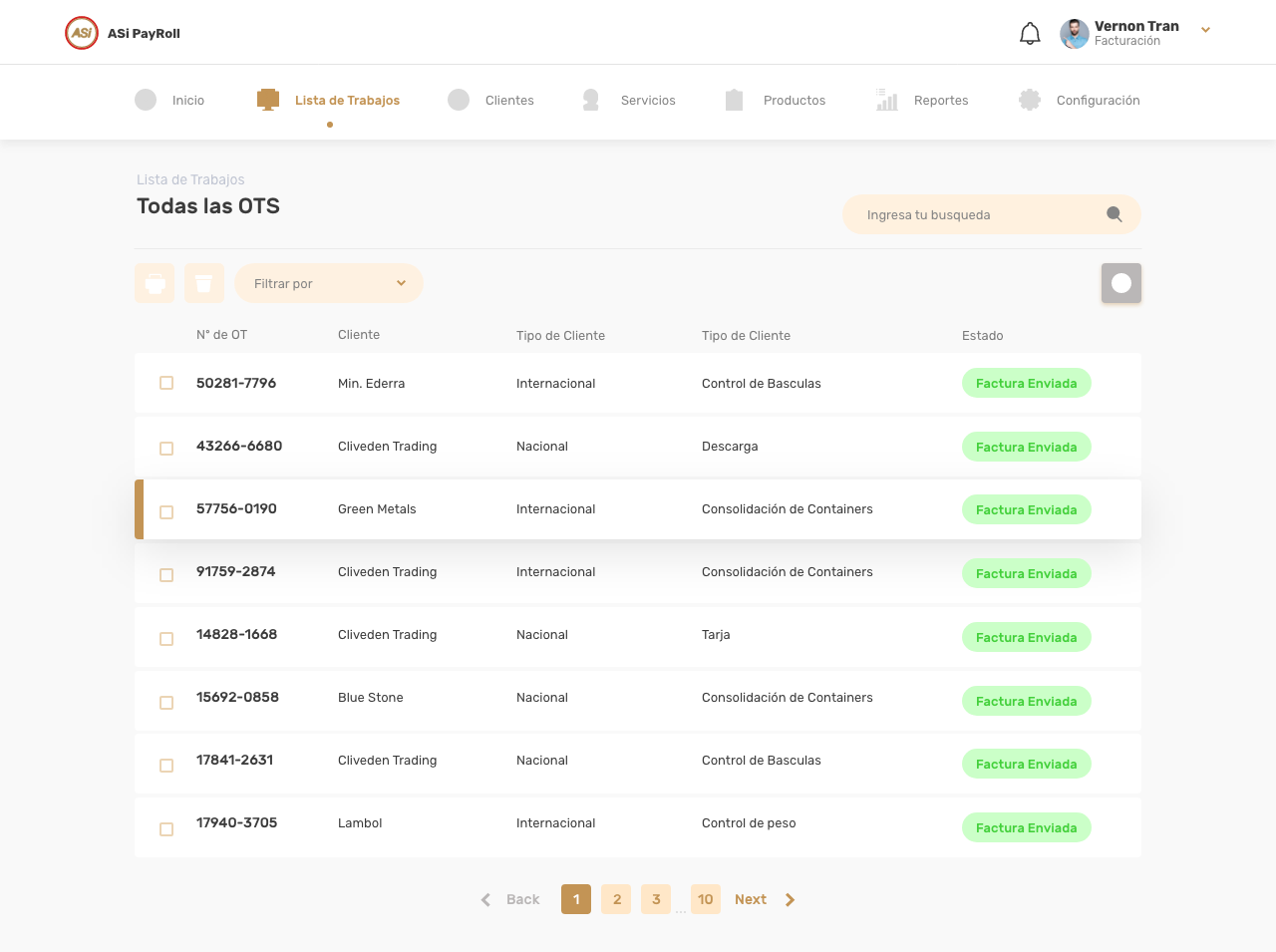
Task: Click client name Blue Stone
Action: click(371, 698)
